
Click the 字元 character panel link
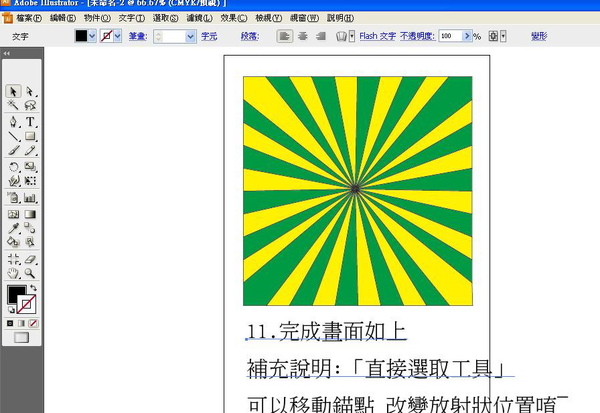tap(209, 36)
